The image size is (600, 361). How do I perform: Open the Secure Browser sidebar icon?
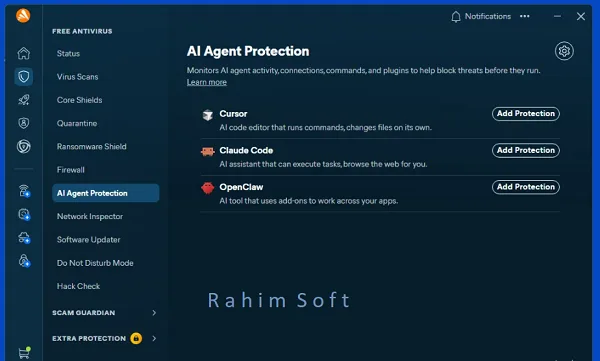(24, 147)
